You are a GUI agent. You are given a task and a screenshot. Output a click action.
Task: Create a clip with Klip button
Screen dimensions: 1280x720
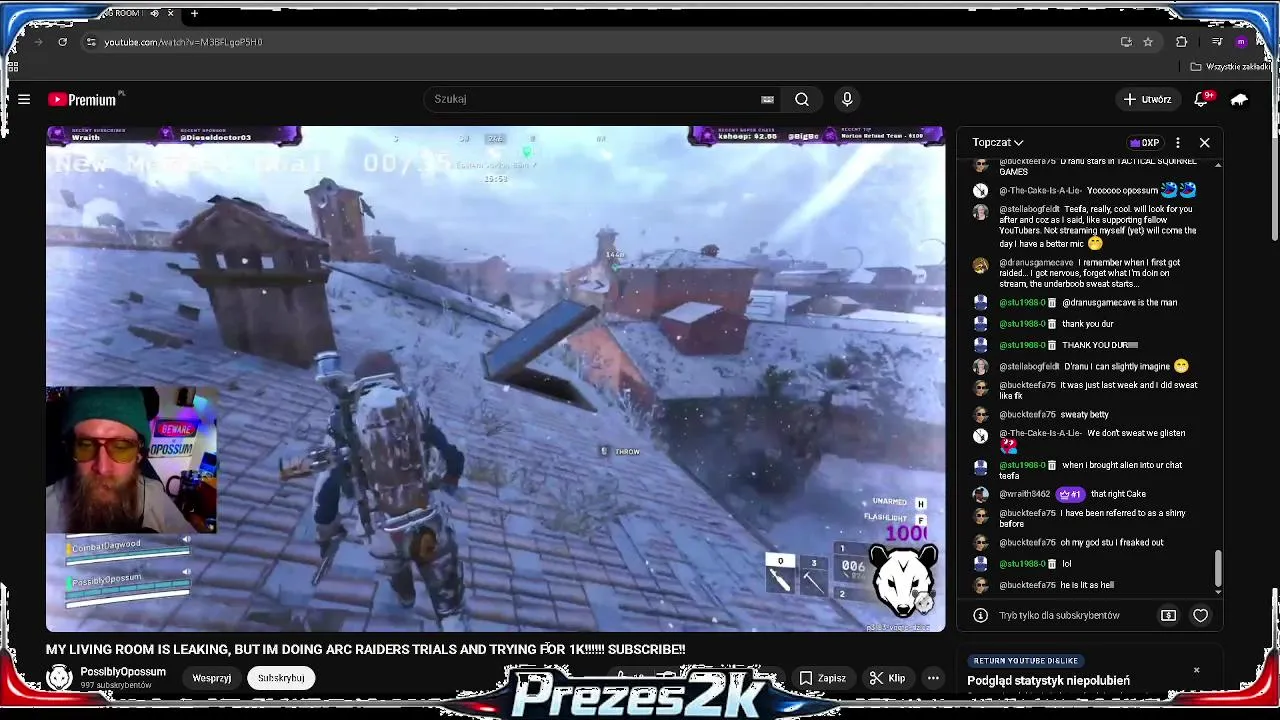(x=887, y=678)
